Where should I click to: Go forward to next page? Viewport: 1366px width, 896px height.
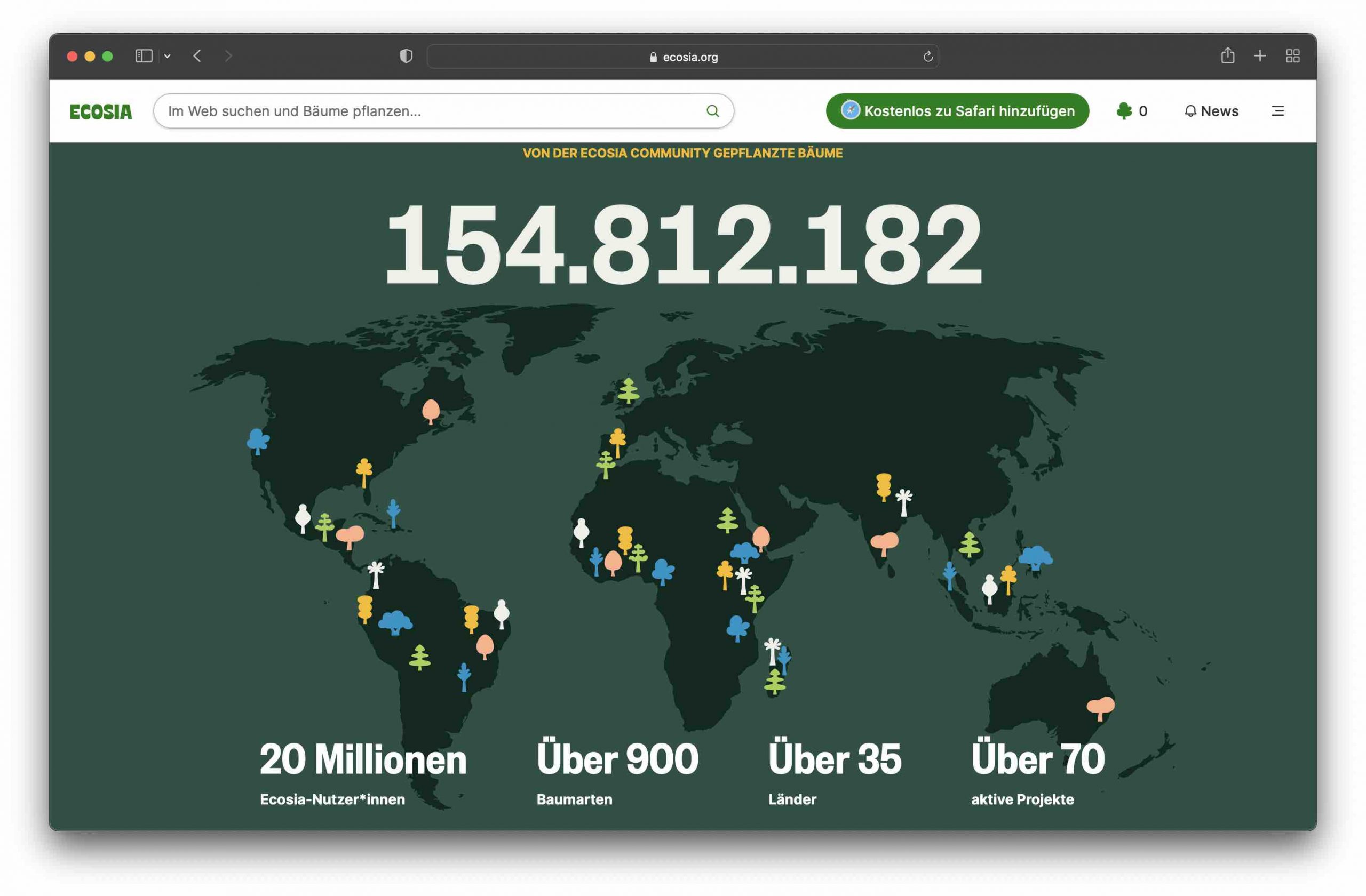(x=228, y=55)
